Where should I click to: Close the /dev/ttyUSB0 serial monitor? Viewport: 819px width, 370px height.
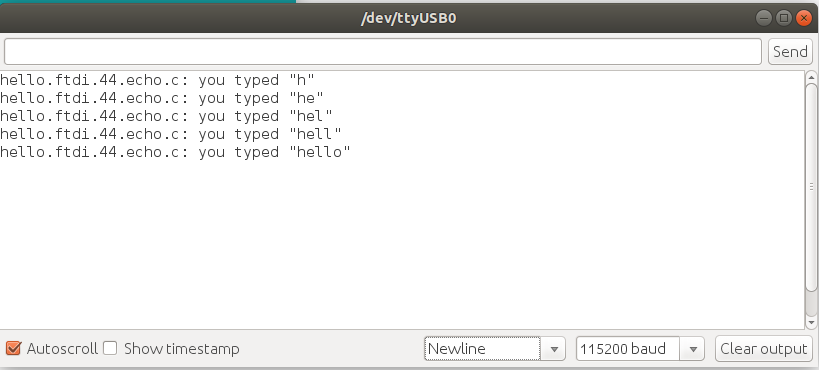click(803, 19)
